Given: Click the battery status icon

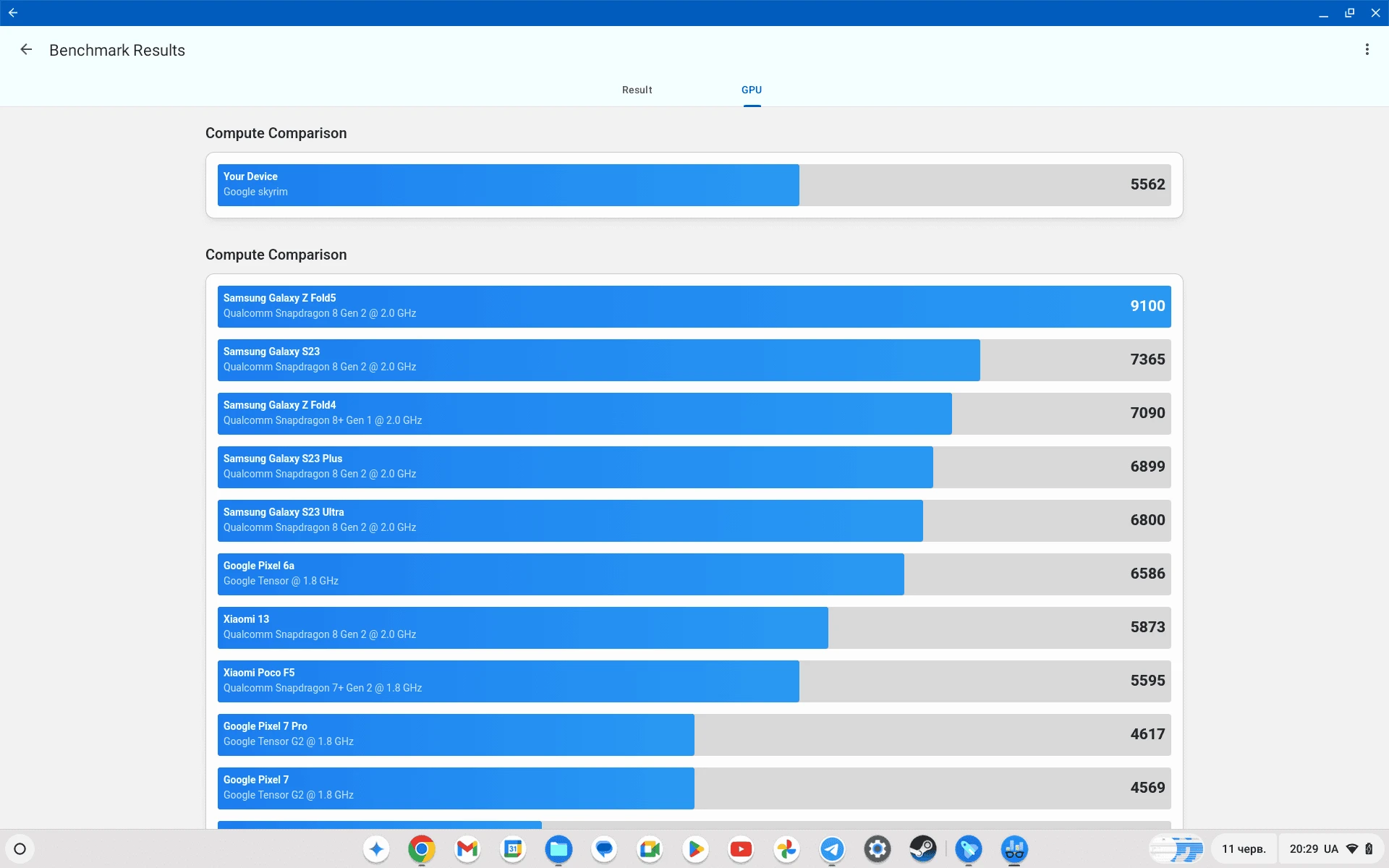Looking at the screenshot, I should pyautogui.click(x=1369, y=849).
